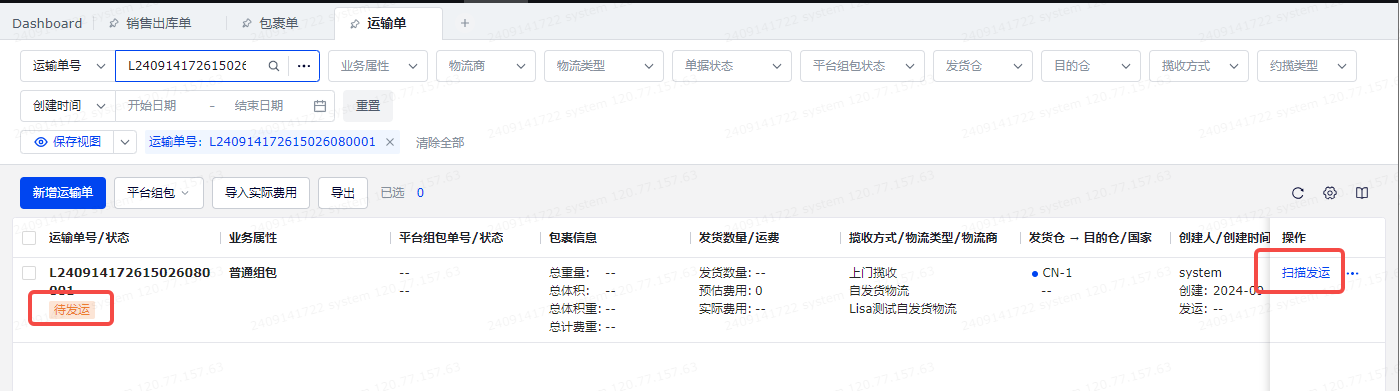Image resolution: width=1400 pixels, height=391 pixels.
Task: Tick the select-all checkbox in table header
Action: point(29,238)
